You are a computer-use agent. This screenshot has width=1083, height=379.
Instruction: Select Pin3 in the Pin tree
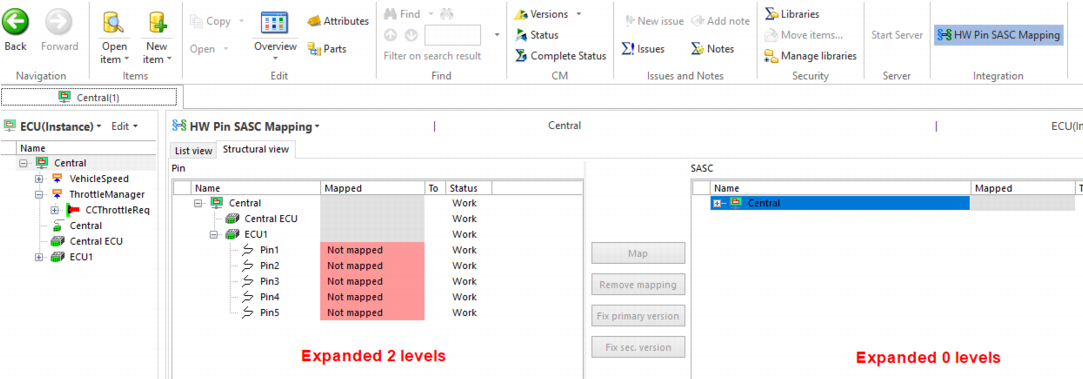pos(269,282)
